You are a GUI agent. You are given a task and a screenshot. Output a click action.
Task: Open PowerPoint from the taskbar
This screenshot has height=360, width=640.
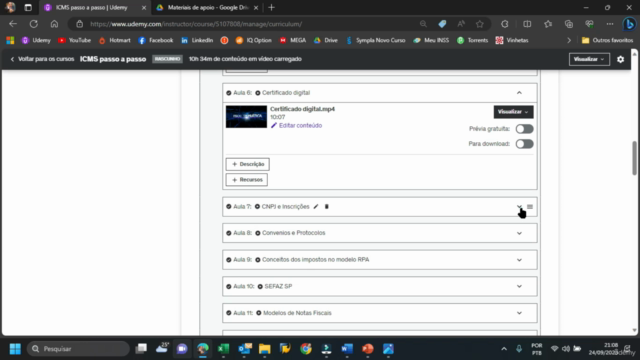[x=367, y=349]
